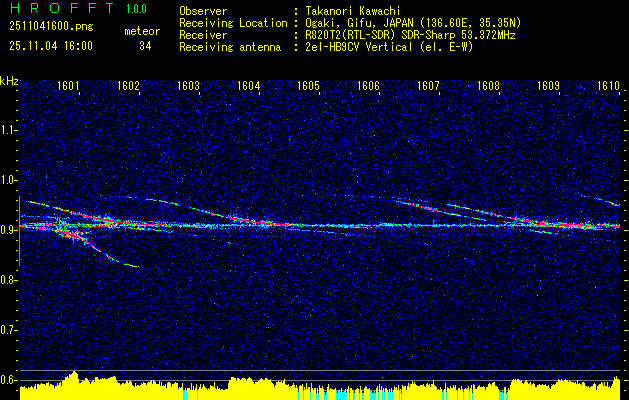
Task: Click the 1603 time marker
Action: coord(188,85)
